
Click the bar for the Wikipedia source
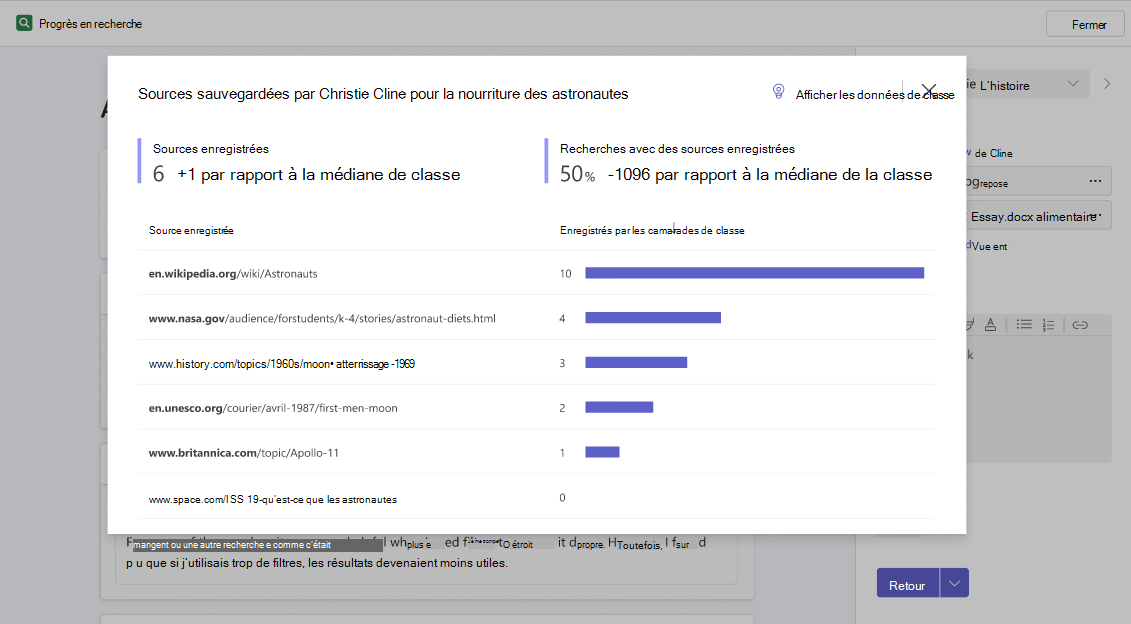click(754, 273)
